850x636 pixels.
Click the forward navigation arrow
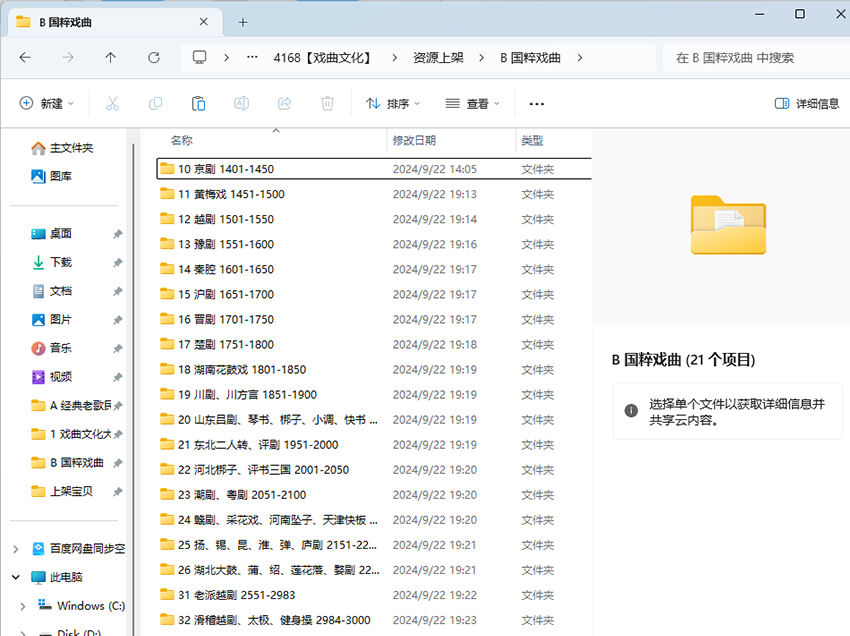[x=68, y=57]
